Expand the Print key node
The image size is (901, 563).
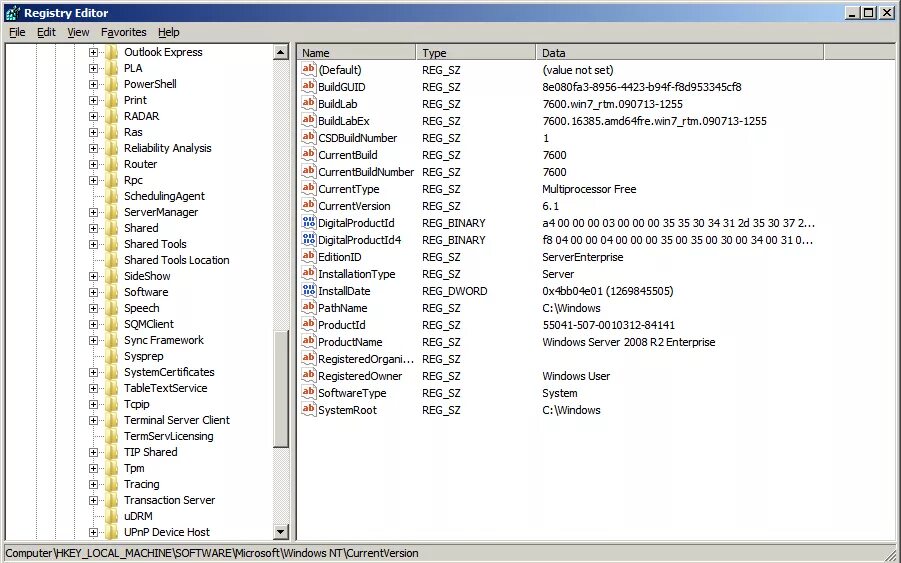pyautogui.click(x=93, y=100)
